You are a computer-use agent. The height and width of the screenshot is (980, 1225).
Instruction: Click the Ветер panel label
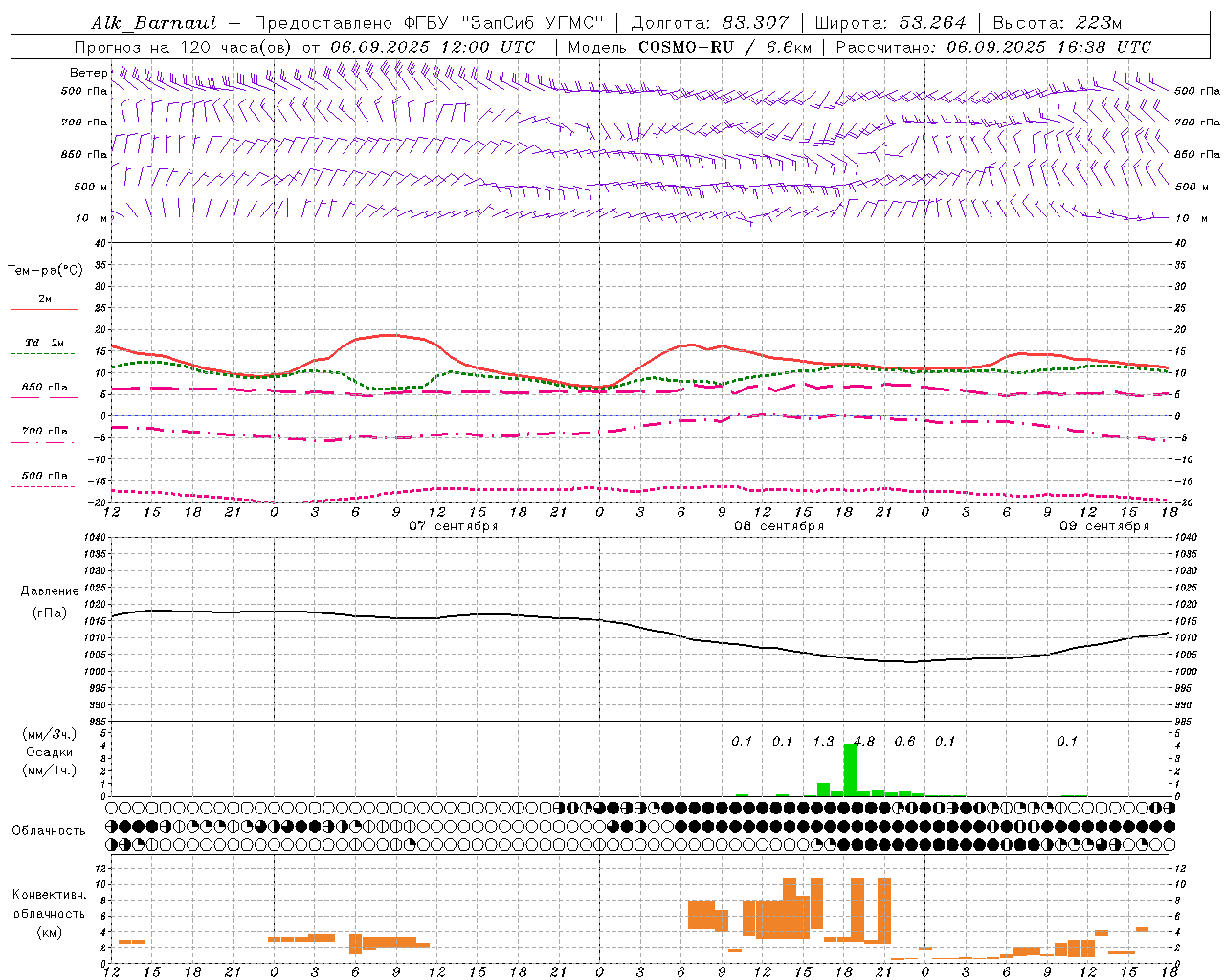point(89,73)
